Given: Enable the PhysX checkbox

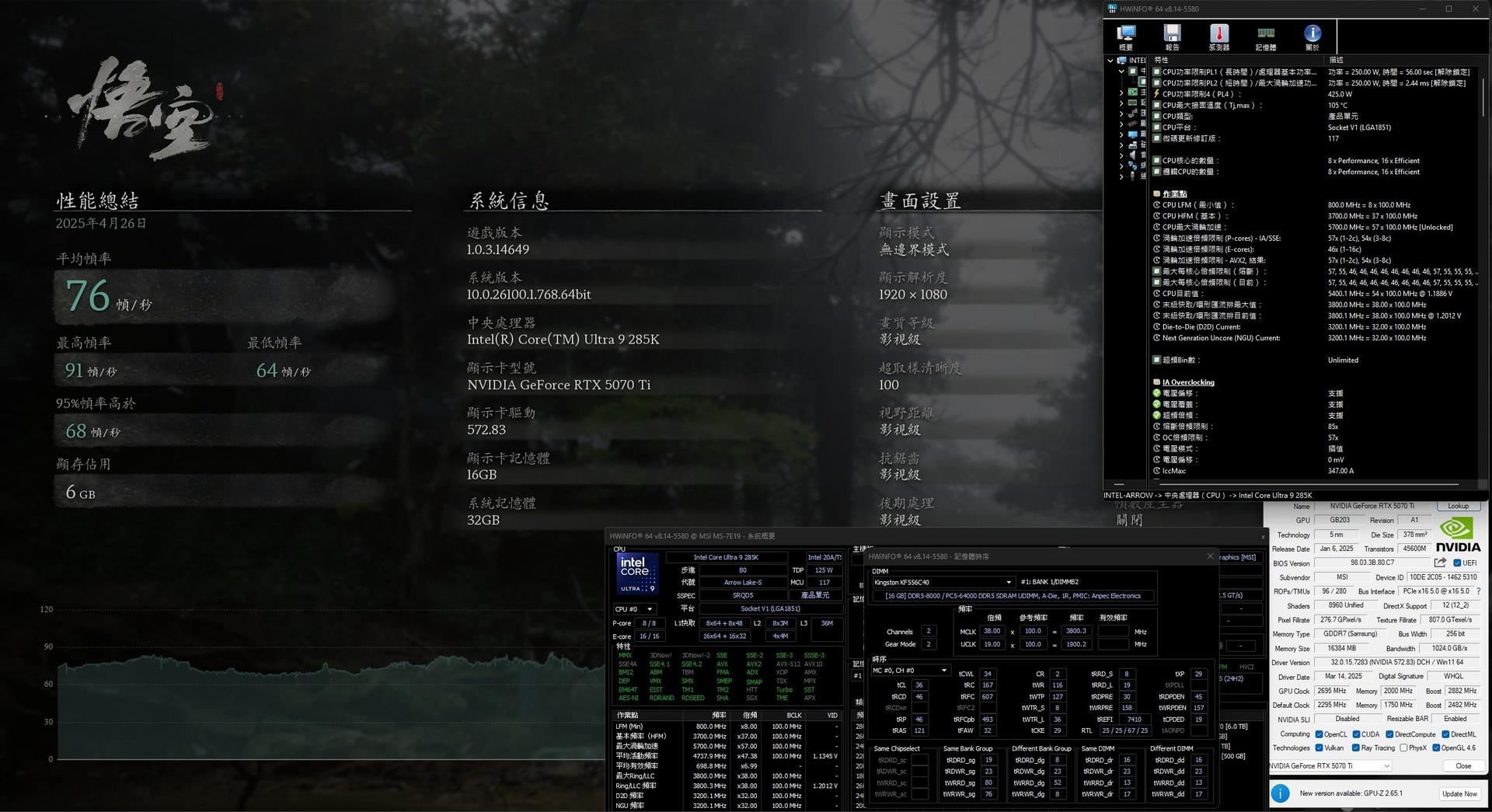Looking at the screenshot, I should click(x=1403, y=748).
